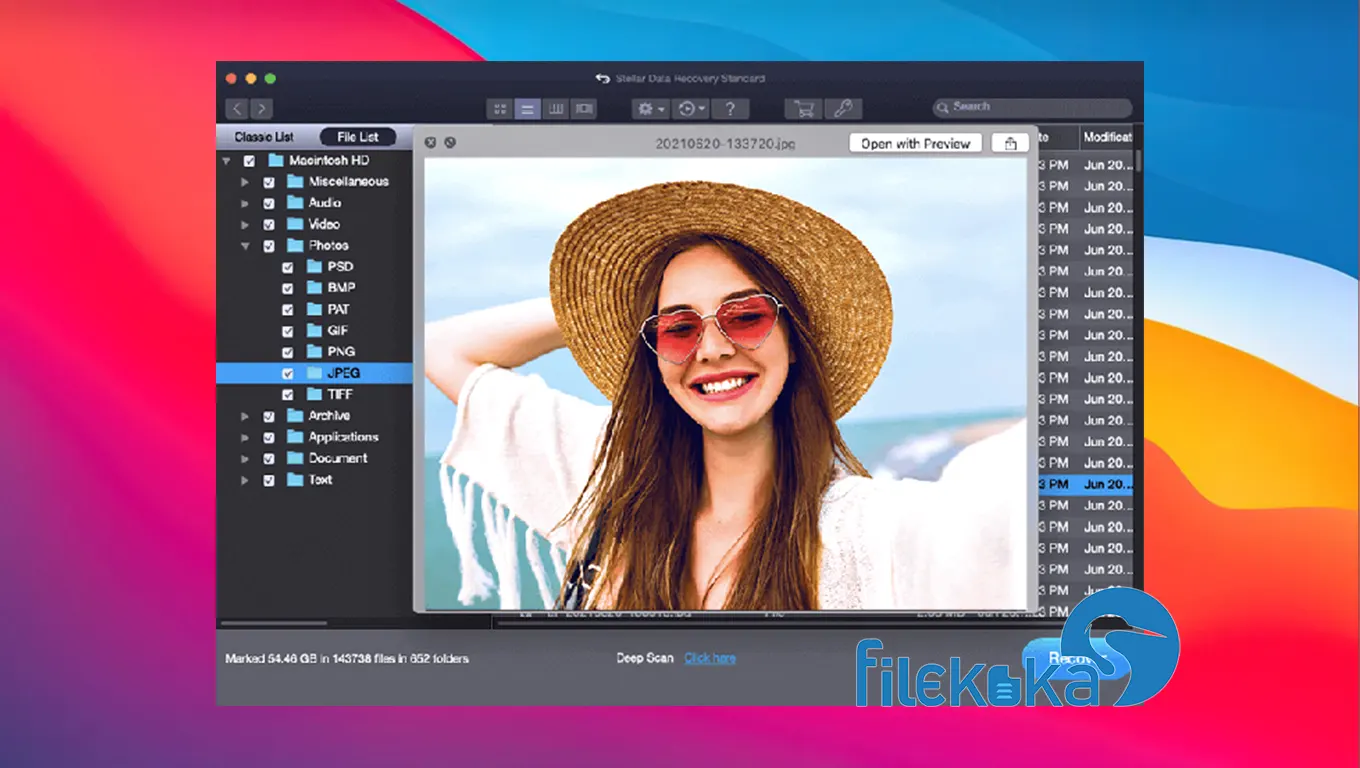Click the Macintosh HD folder icon
The height and width of the screenshot is (768, 1360).
pyautogui.click(x=275, y=160)
